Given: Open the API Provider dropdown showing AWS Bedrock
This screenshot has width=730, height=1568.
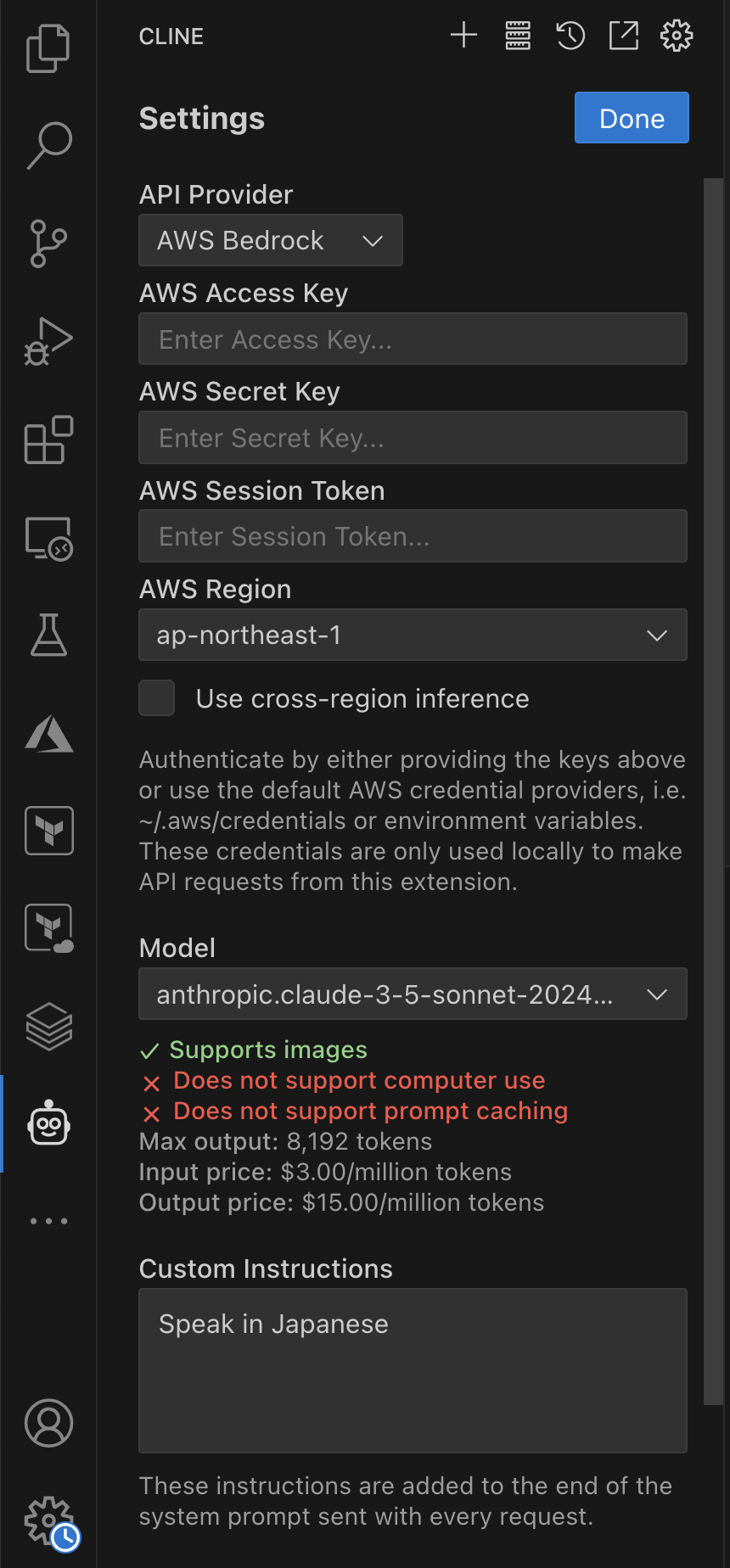Looking at the screenshot, I should pos(270,240).
